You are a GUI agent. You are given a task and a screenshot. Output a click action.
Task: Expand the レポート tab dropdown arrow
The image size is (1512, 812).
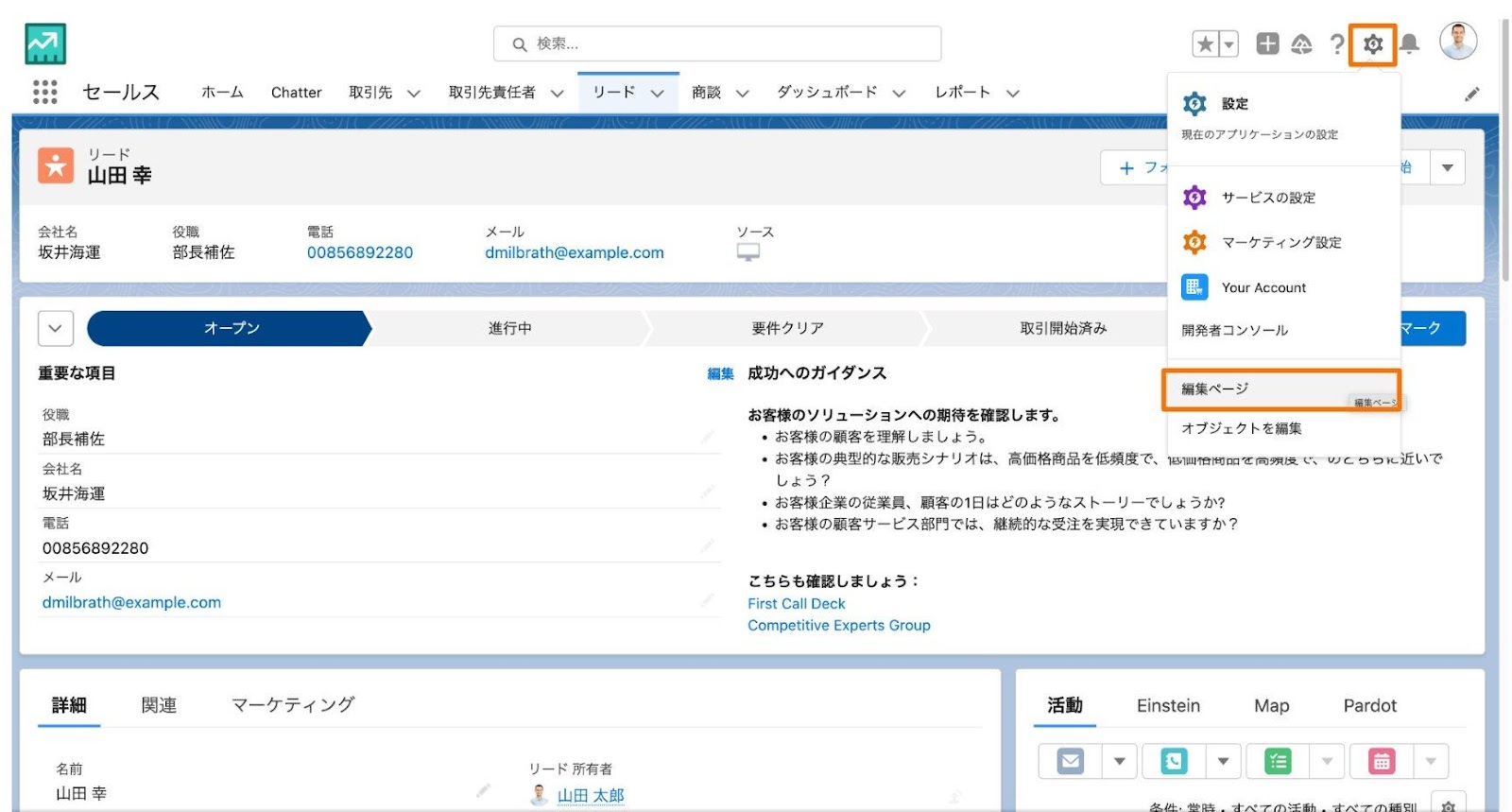(1012, 94)
